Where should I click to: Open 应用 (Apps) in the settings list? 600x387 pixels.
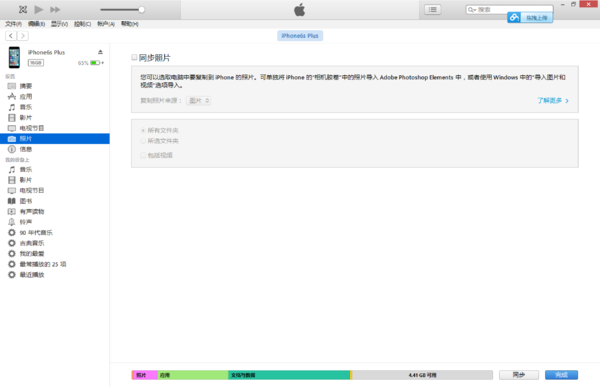tap(55, 96)
